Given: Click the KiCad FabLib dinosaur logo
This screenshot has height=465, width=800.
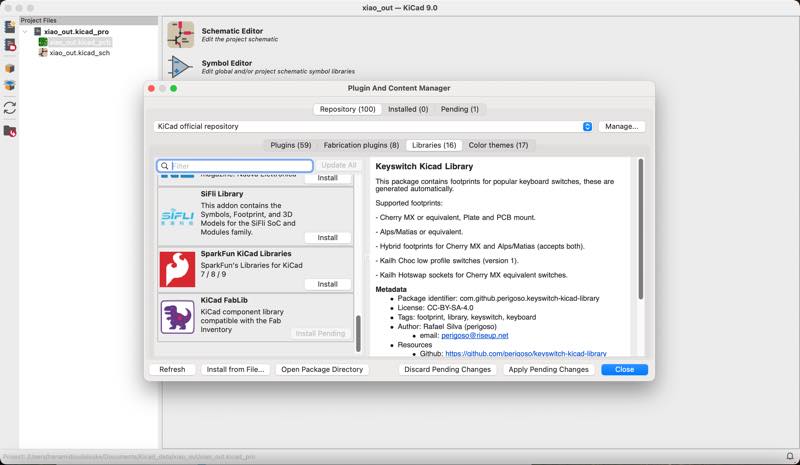Looking at the screenshot, I should point(177,317).
